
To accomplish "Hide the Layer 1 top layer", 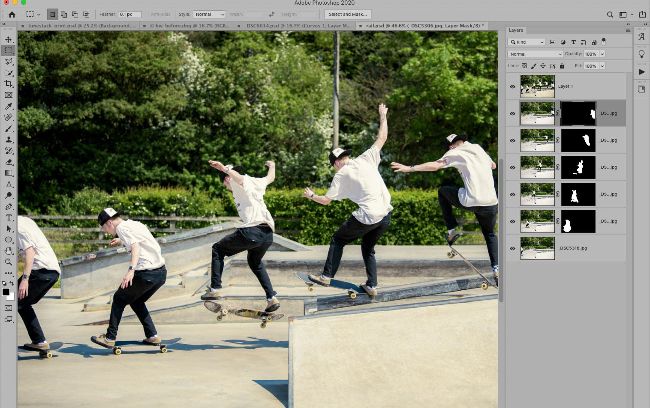I will point(512,86).
